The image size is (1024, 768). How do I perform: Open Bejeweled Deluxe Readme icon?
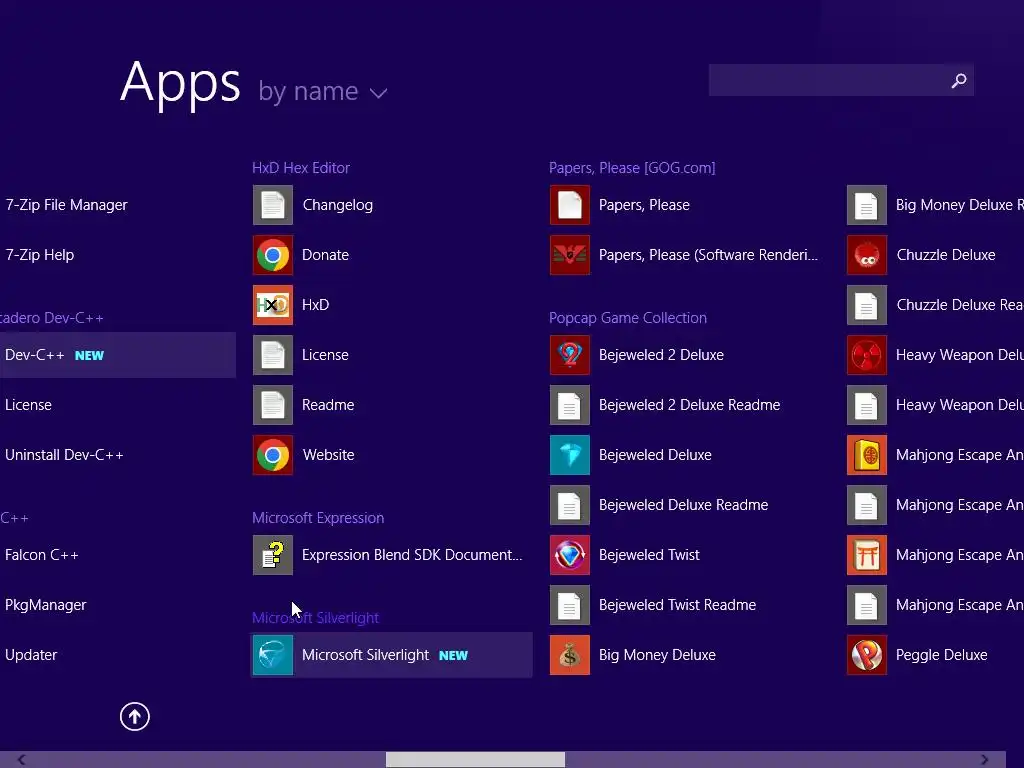click(569, 505)
